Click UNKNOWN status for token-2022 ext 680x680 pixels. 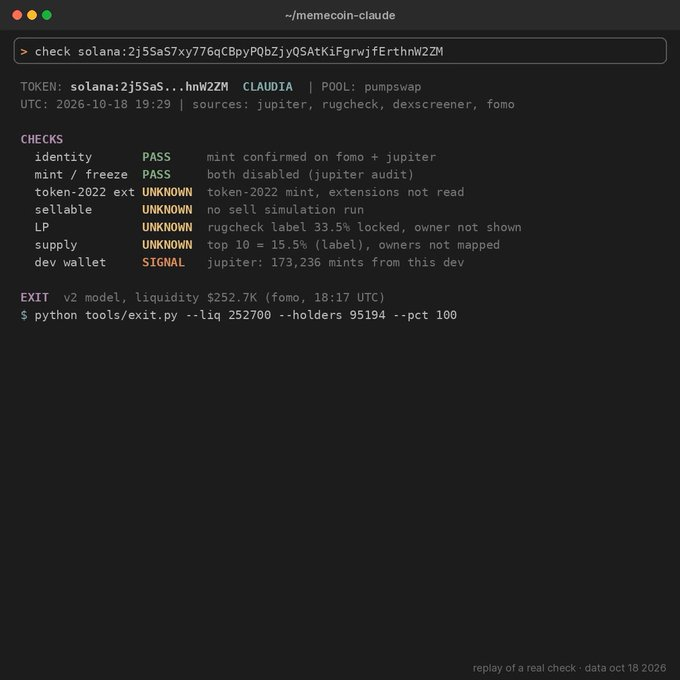click(x=167, y=192)
